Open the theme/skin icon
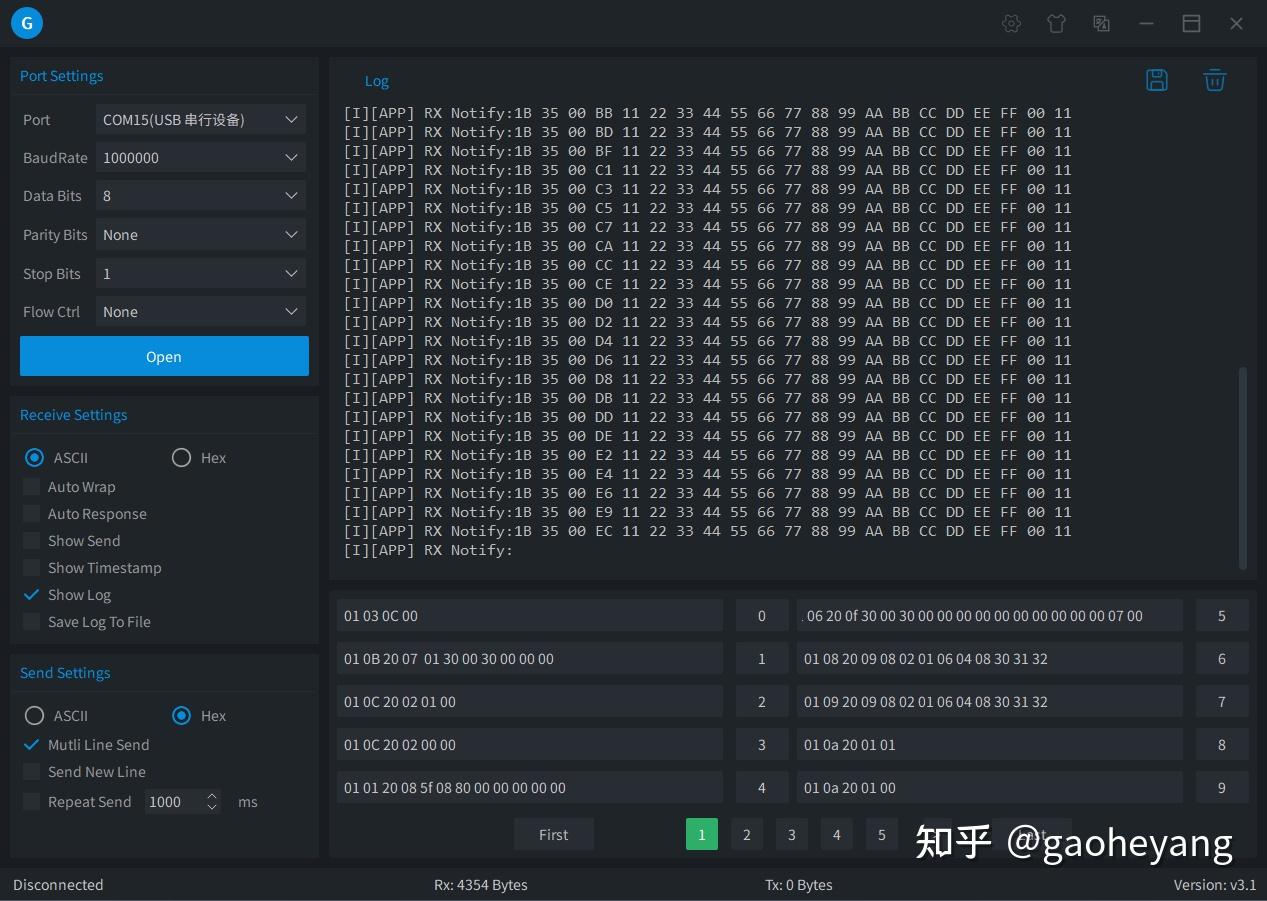Image resolution: width=1267 pixels, height=901 pixels. click(1056, 23)
